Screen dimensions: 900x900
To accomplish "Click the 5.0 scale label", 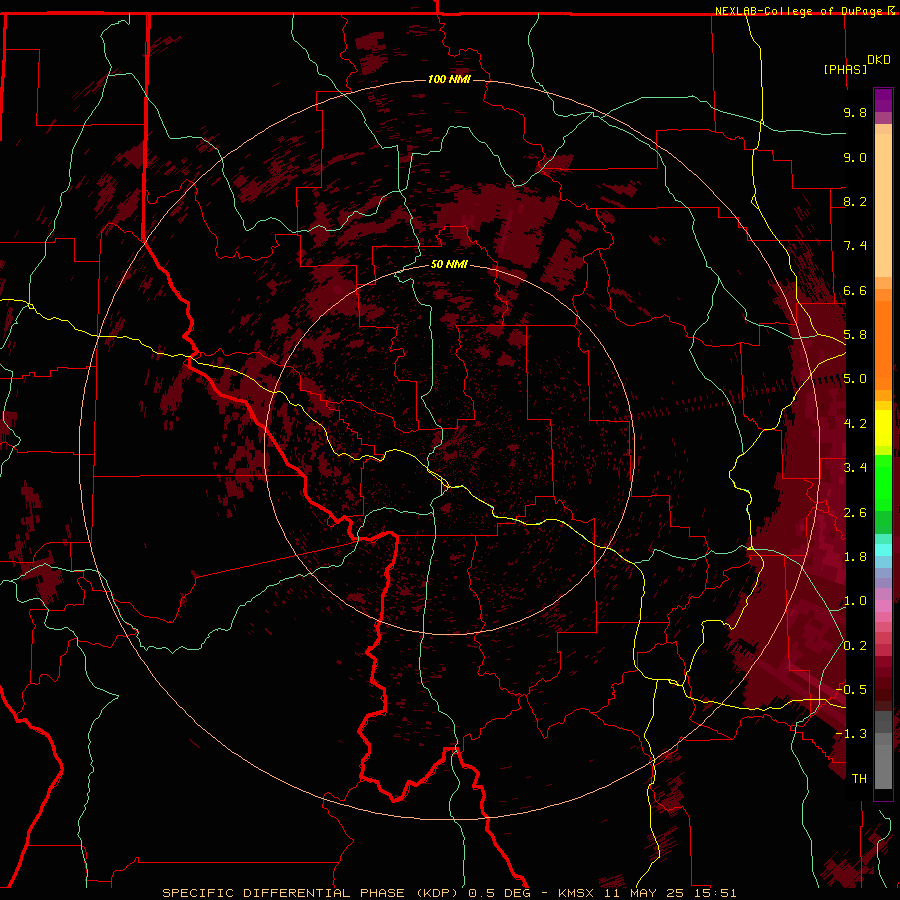I will [855, 379].
